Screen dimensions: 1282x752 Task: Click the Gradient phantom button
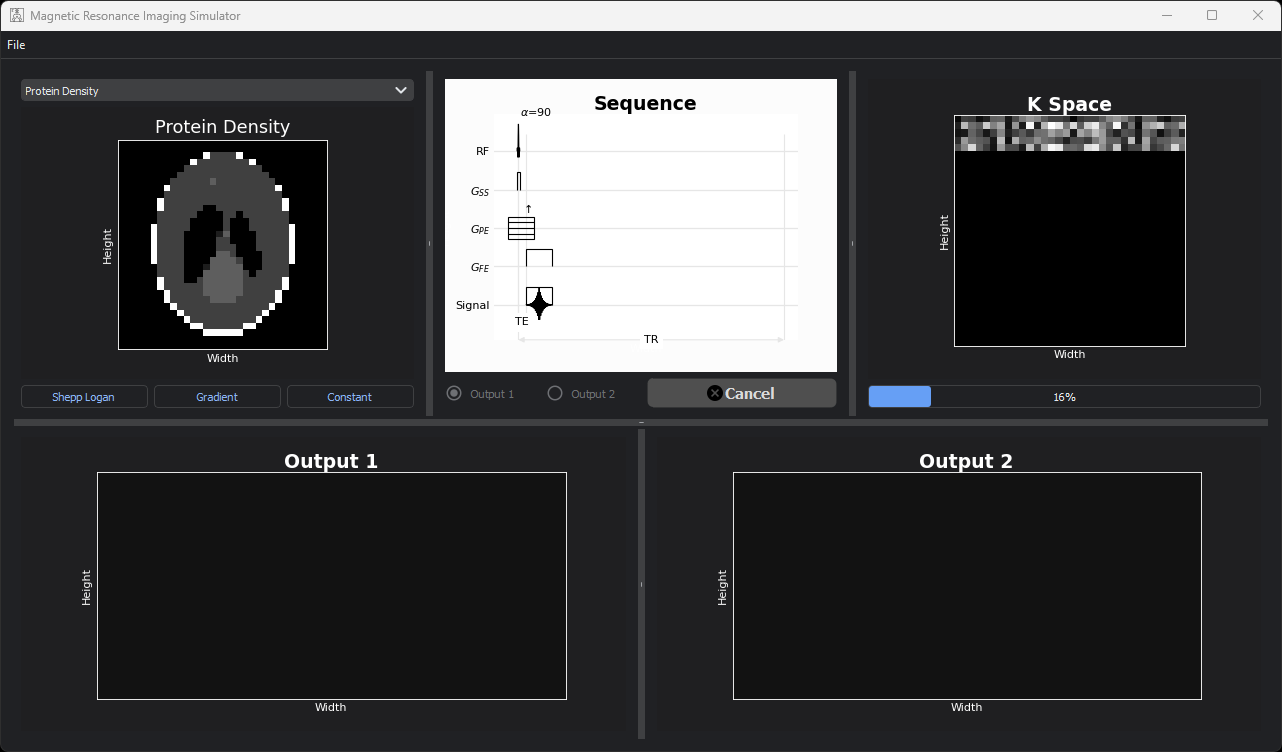217,397
